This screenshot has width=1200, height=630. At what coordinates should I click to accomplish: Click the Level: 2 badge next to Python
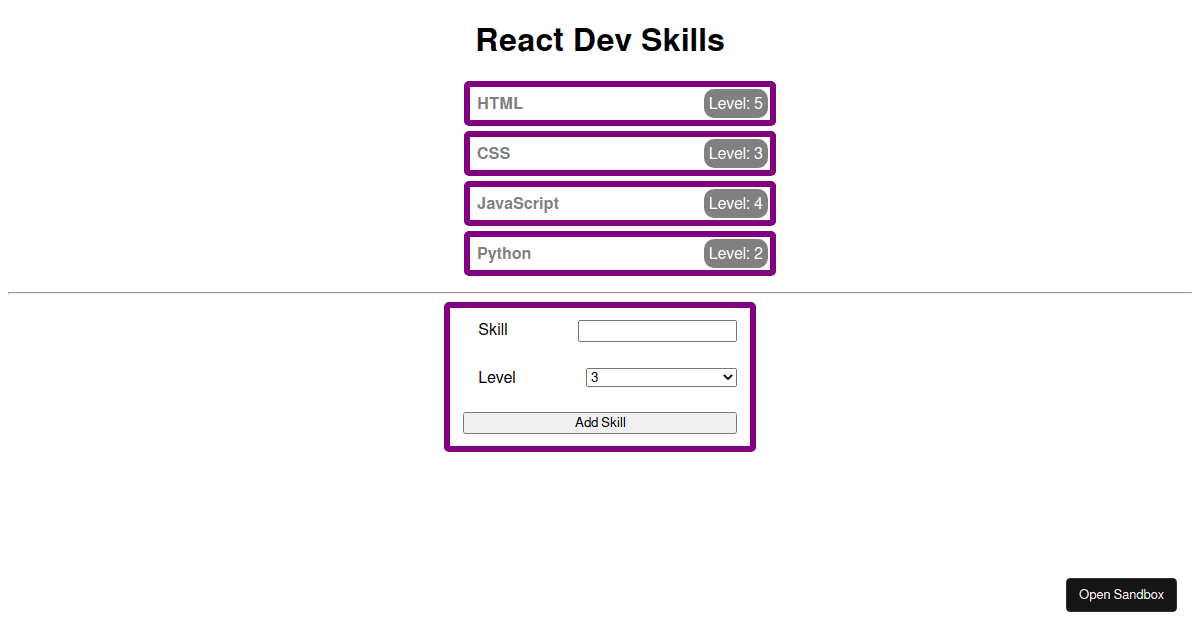coord(735,253)
